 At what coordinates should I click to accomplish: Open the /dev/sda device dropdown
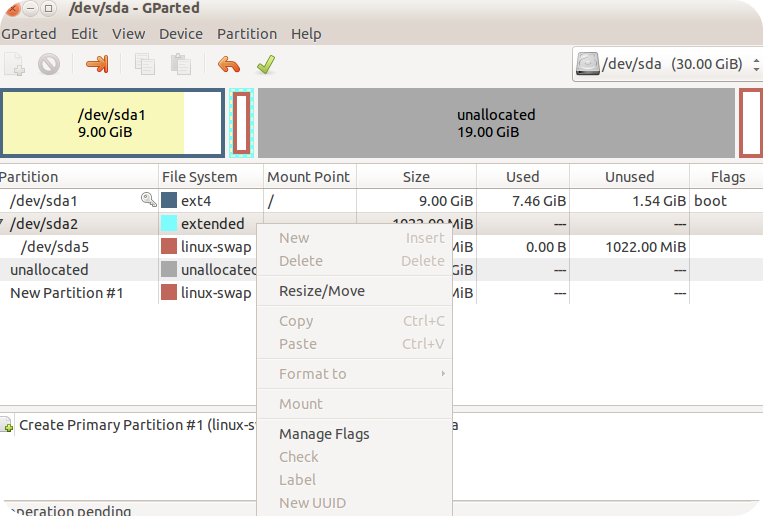(x=667, y=64)
